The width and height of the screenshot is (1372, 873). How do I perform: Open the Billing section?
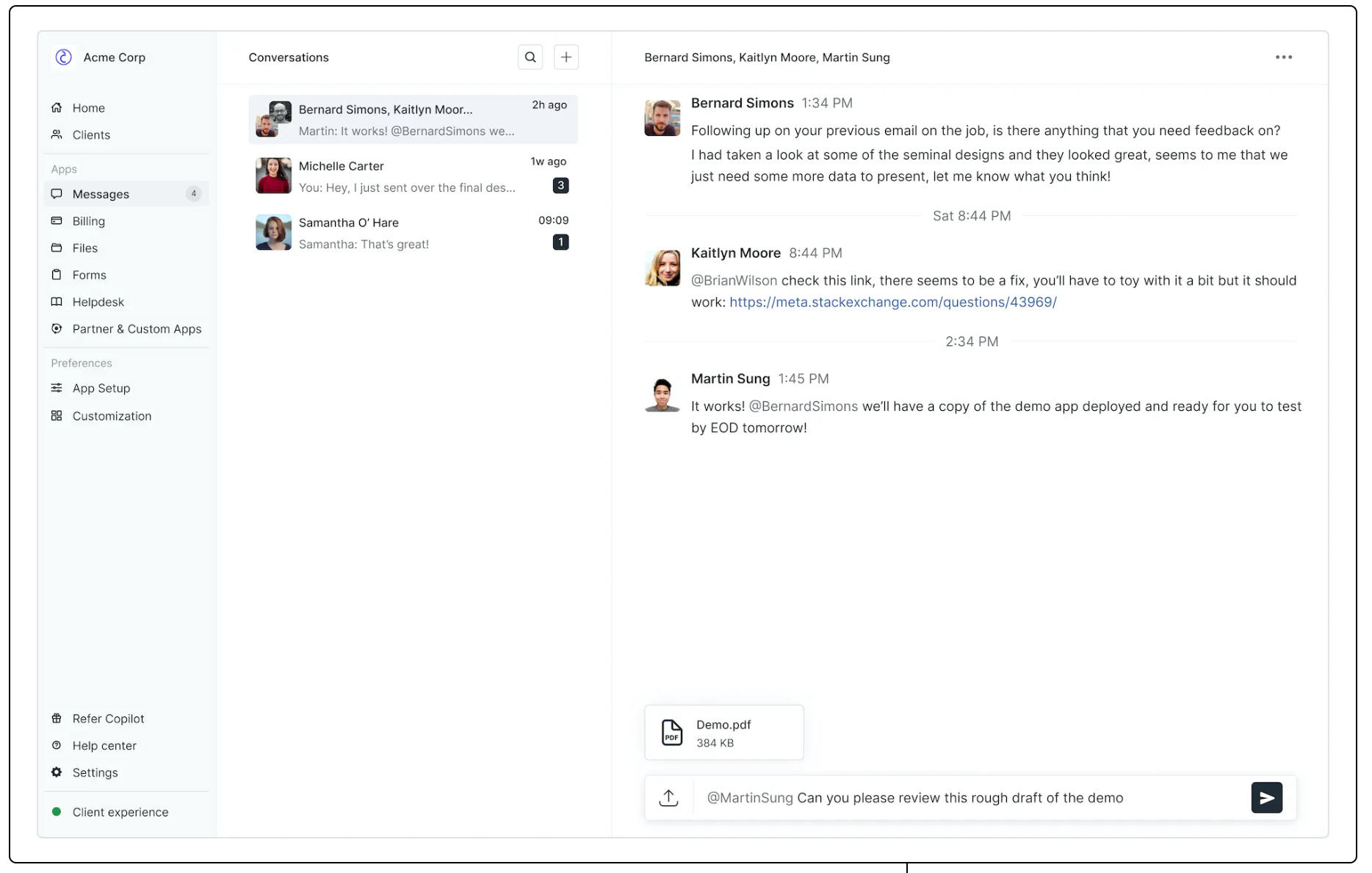pyautogui.click(x=88, y=220)
